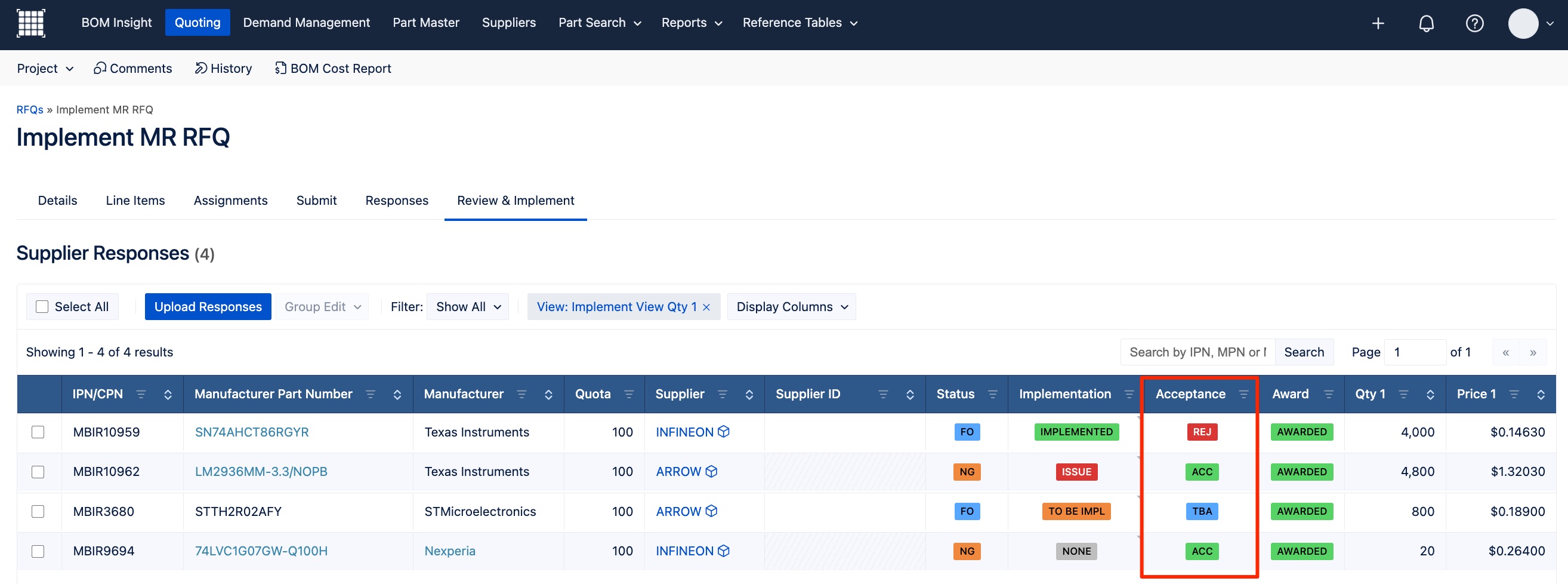Image resolution: width=1568 pixels, height=584 pixels.
Task: Click the plus add icon in header
Action: pos(1378,23)
